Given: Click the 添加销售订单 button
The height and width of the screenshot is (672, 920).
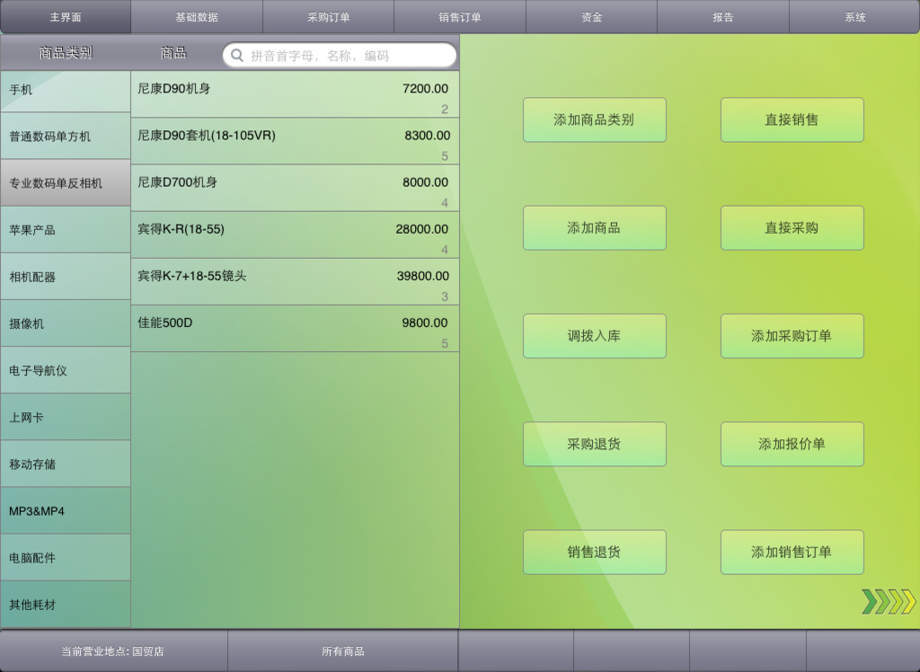Looking at the screenshot, I should pyautogui.click(x=792, y=552).
